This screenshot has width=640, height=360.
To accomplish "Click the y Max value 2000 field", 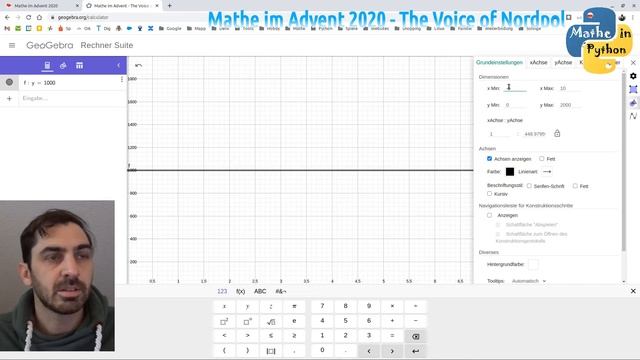I will [x=569, y=105].
